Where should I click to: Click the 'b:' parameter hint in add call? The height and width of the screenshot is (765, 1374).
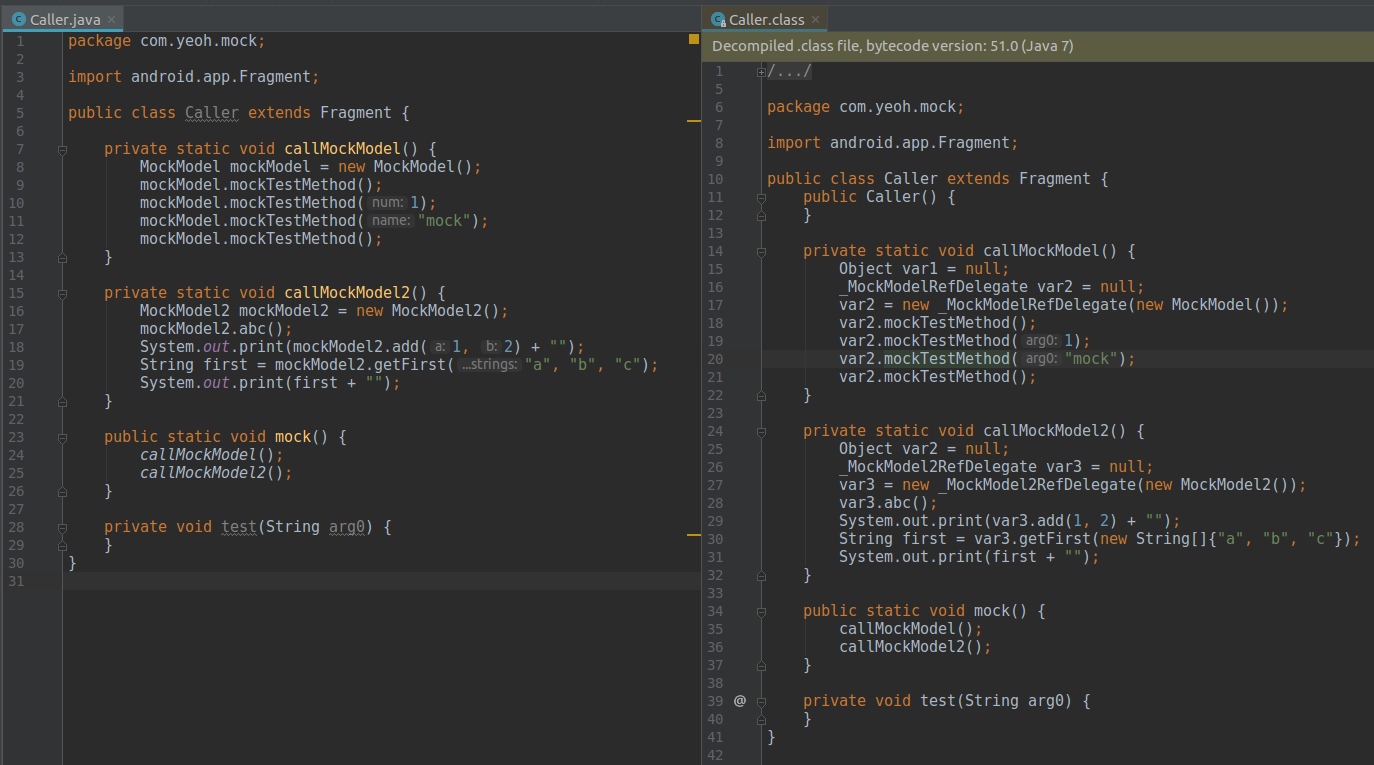tap(491, 347)
